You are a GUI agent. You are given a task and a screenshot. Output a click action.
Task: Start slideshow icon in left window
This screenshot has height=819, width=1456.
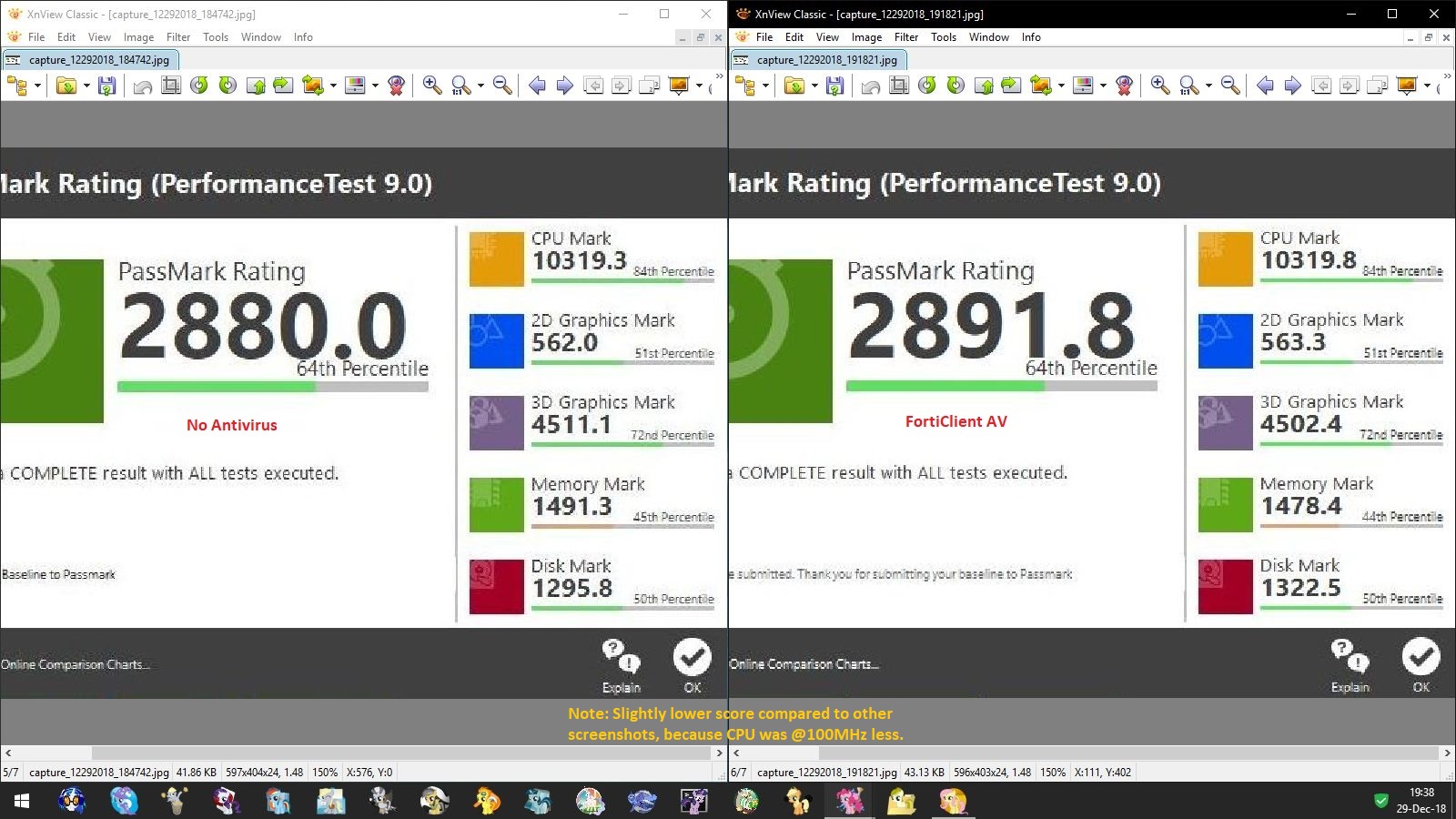(679, 86)
